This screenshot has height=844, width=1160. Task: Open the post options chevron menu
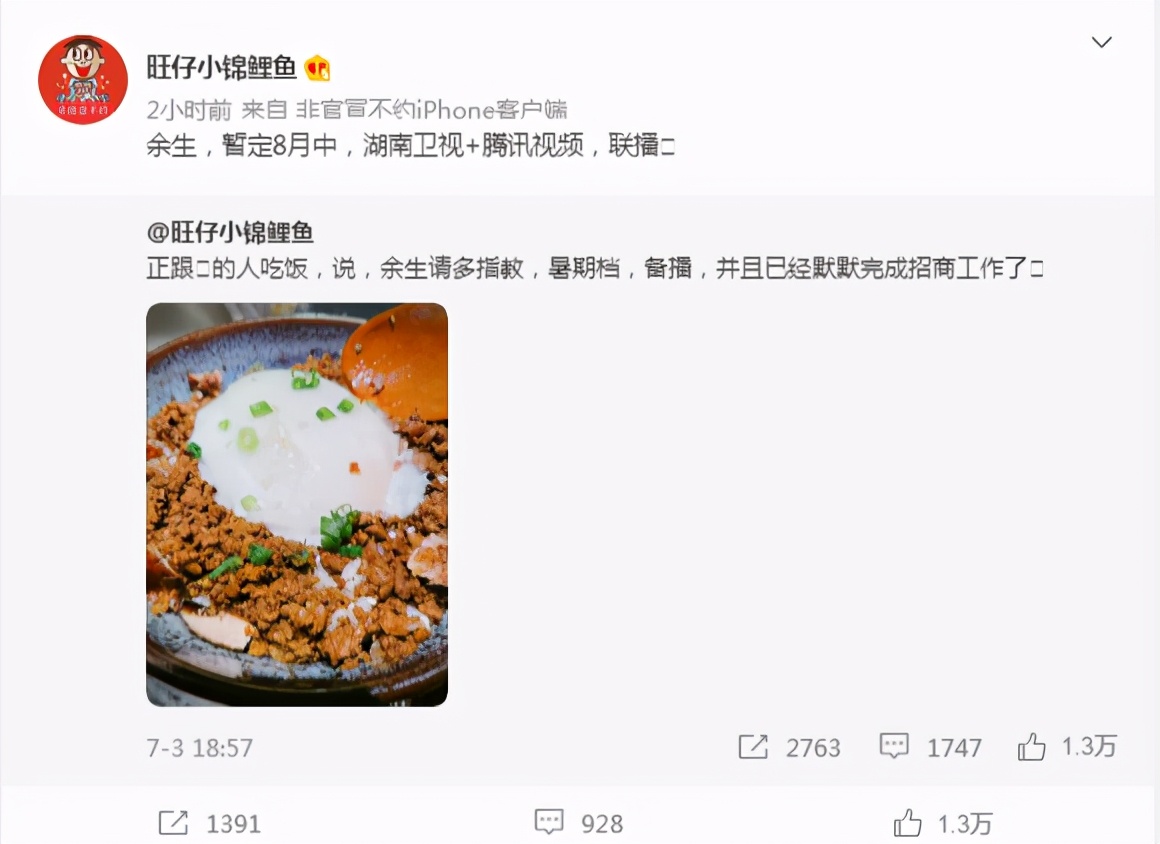(1102, 42)
